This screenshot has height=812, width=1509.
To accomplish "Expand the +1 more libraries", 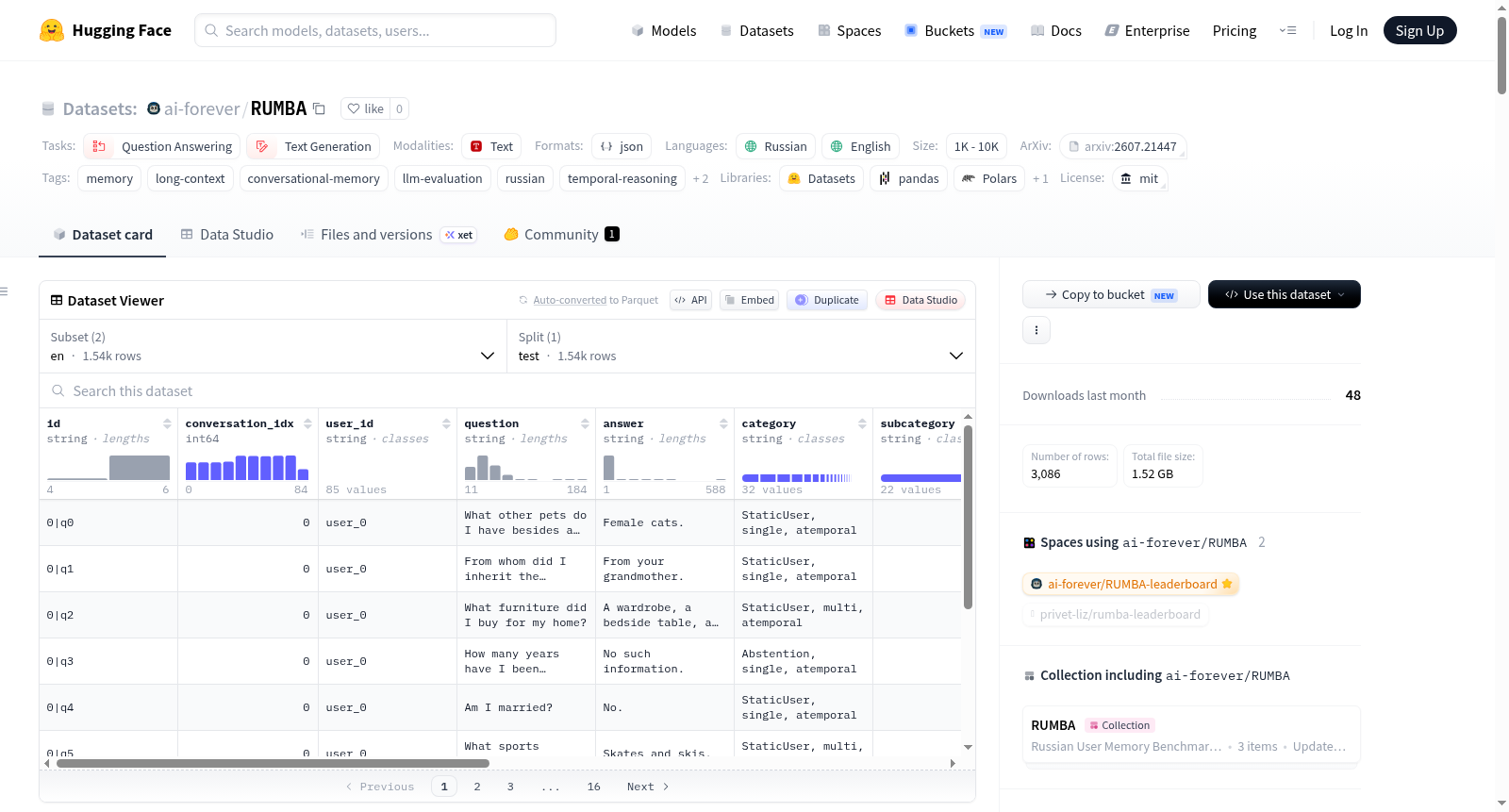I will (1040, 178).
